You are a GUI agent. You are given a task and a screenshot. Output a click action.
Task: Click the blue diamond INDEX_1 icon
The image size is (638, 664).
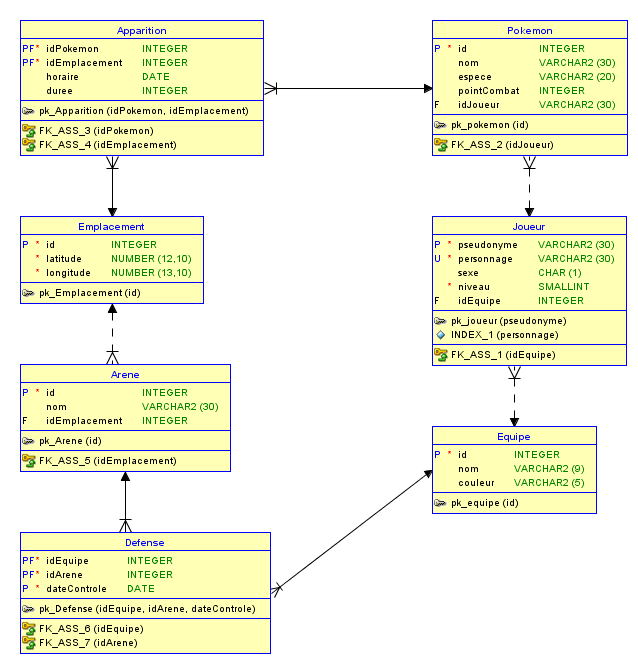[441, 335]
